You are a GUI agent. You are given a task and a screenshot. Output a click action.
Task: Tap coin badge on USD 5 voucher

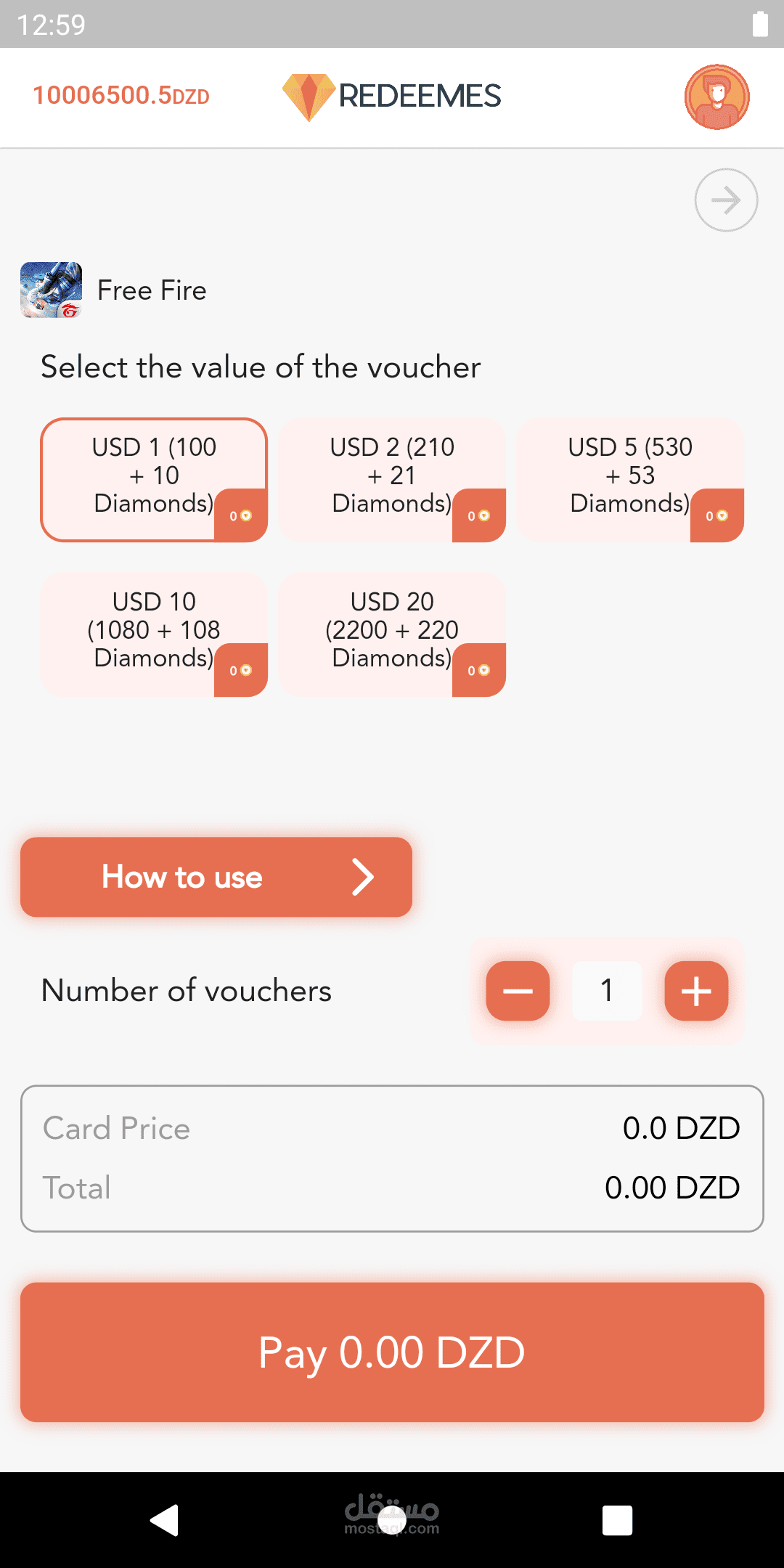(x=717, y=515)
